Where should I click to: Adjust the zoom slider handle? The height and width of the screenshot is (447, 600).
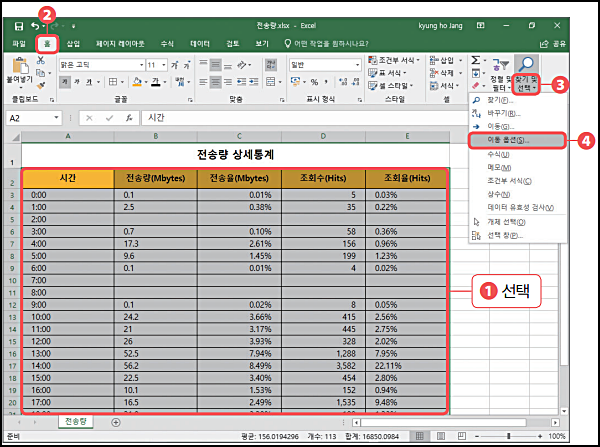[x=509, y=436]
